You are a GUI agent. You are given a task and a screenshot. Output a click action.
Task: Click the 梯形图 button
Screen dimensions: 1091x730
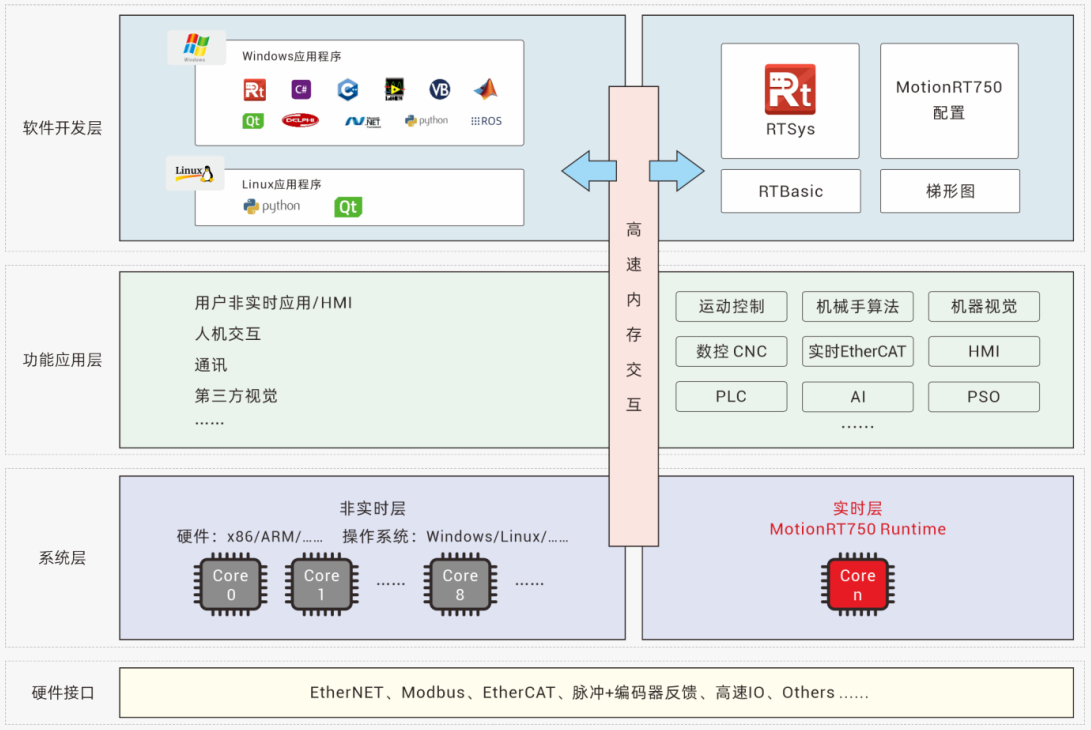(949, 191)
